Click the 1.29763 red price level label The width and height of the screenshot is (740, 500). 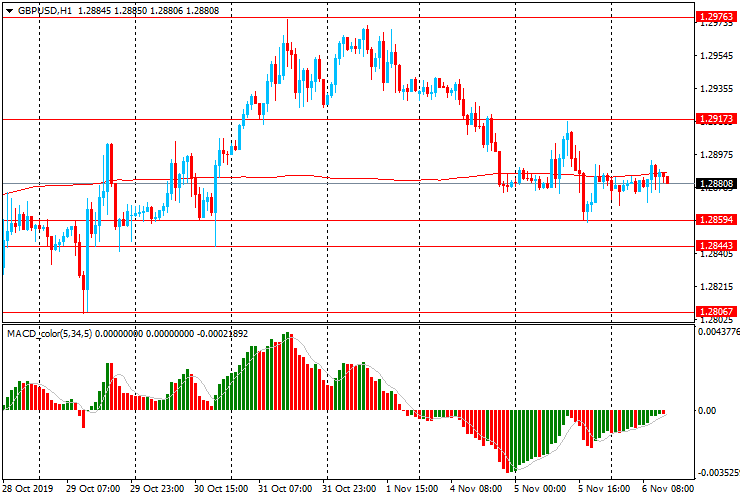click(716, 17)
